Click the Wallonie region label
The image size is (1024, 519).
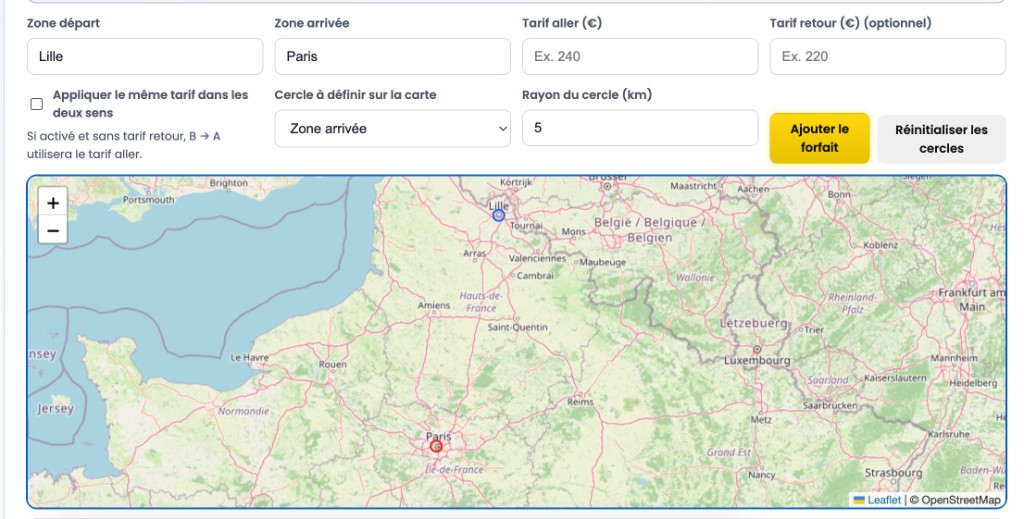(x=695, y=277)
